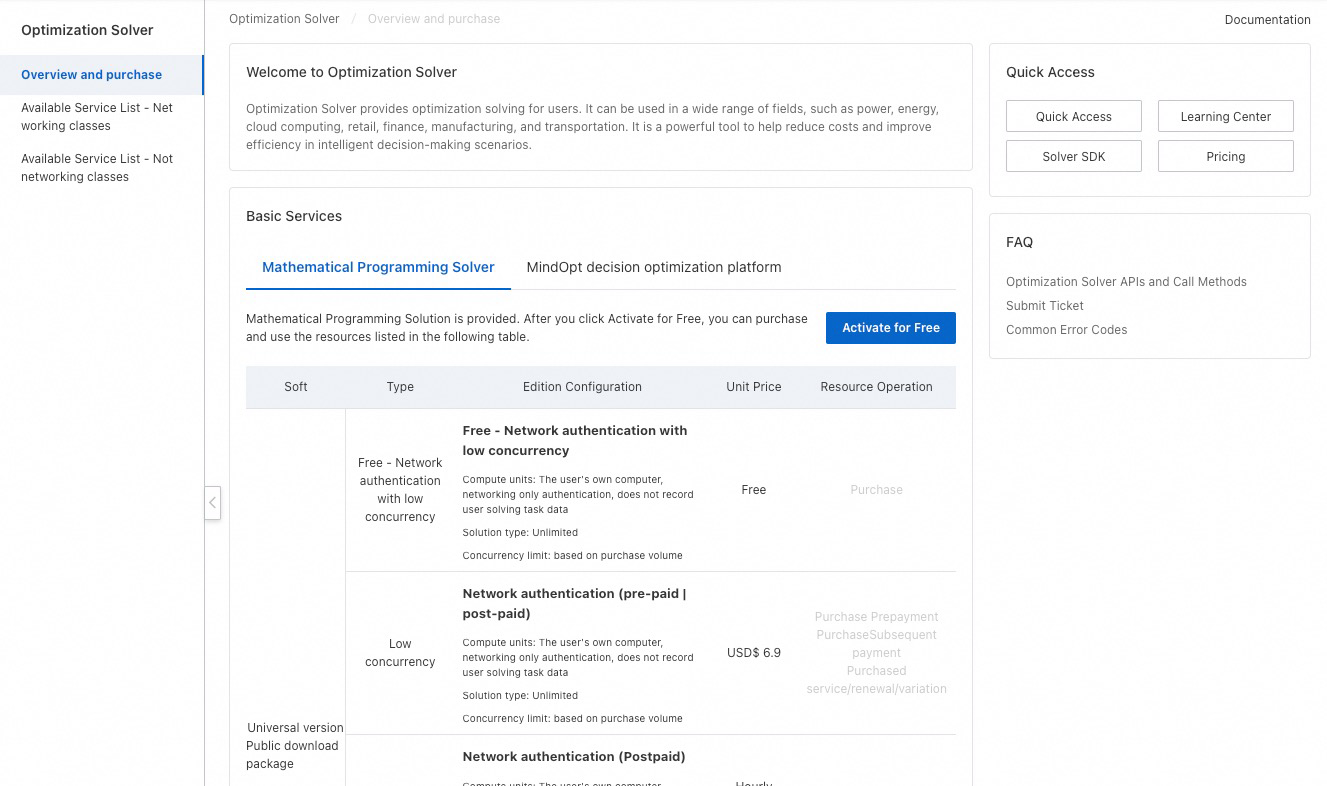Click the Submit Ticket FAQ link
The height and width of the screenshot is (786, 1327).
pyautogui.click(x=1044, y=306)
